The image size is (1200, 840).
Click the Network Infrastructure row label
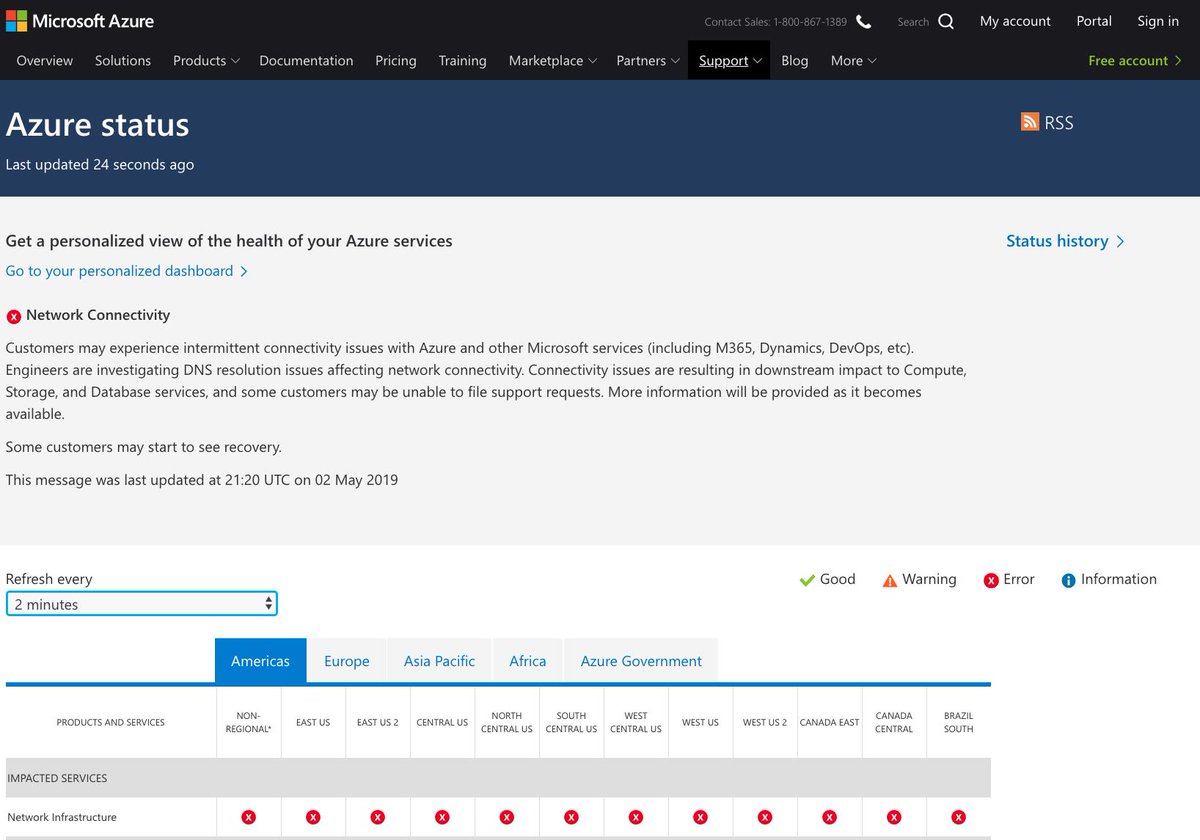[62, 817]
